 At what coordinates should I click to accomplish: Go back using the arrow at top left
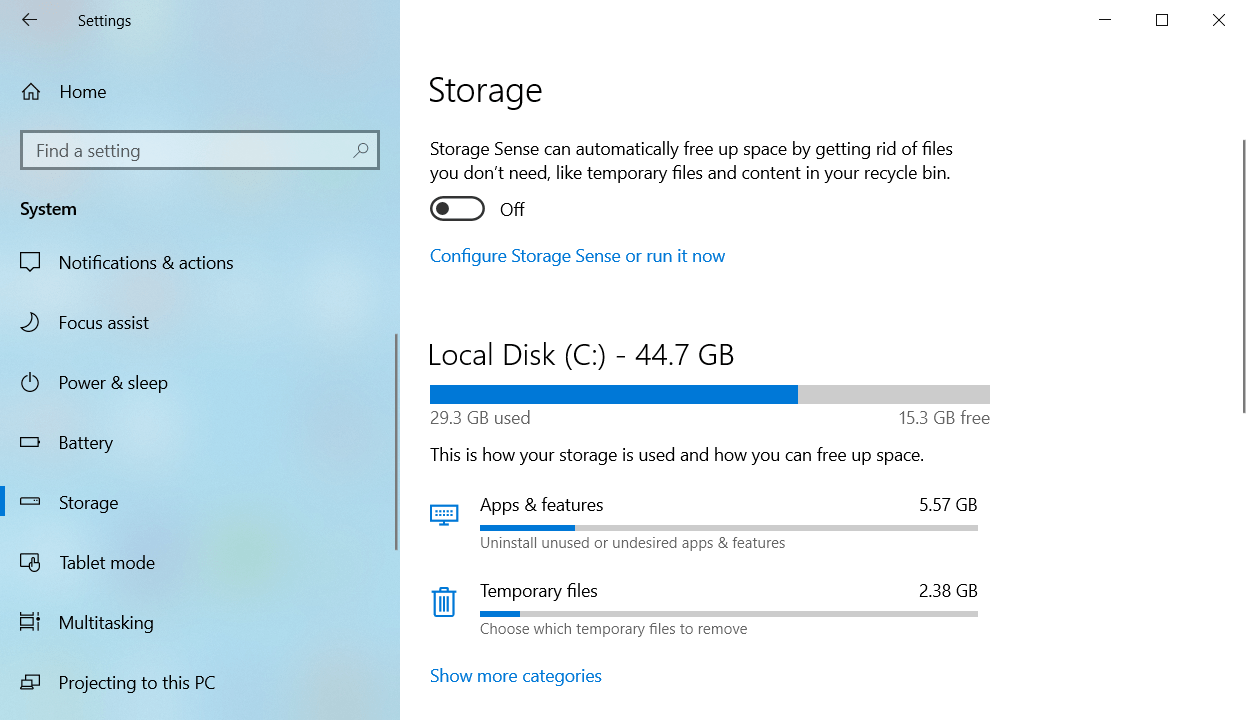click(x=29, y=19)
